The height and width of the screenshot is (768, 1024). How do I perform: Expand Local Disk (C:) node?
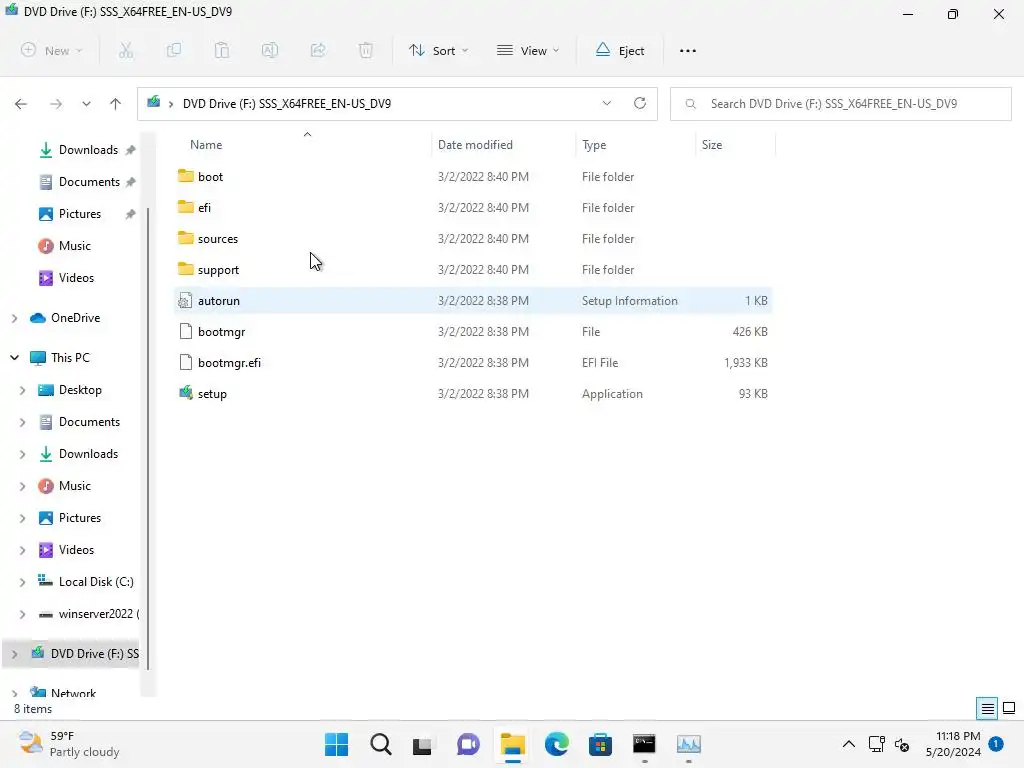(x=22, y=582)
